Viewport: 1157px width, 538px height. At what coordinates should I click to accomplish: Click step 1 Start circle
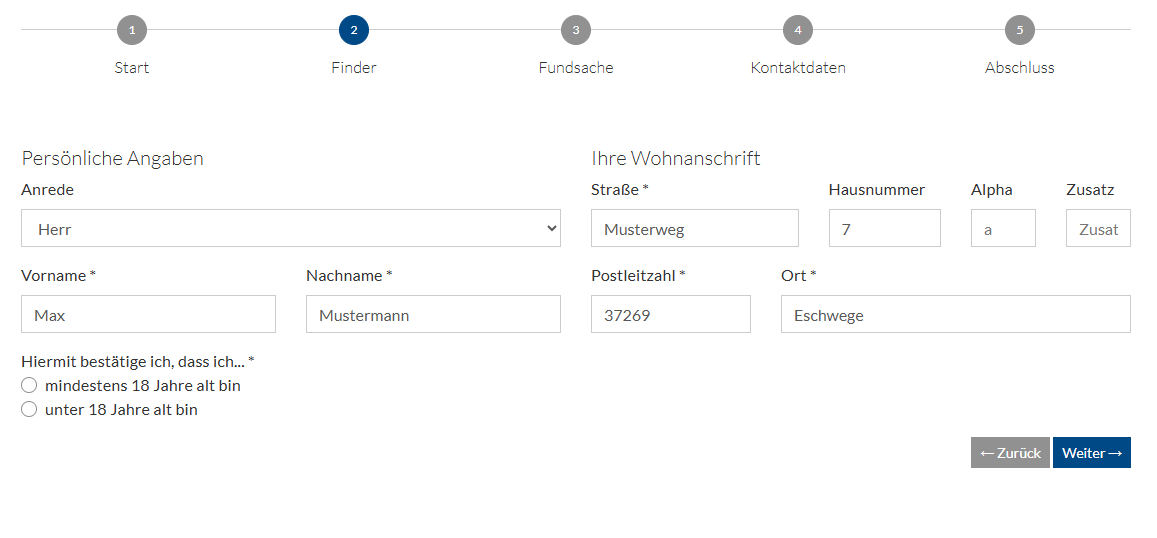(x=132, y=30)
